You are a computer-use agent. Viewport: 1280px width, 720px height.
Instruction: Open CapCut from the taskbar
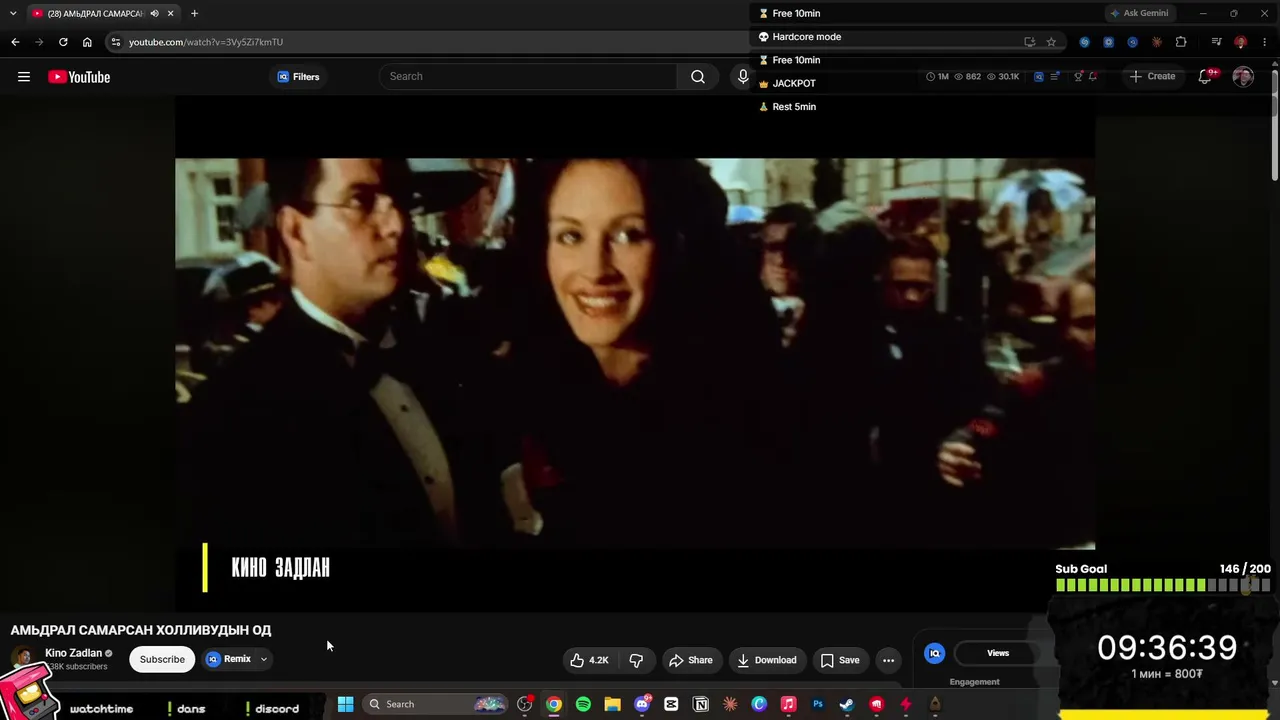pyautogui.click(x=671, y=704)
